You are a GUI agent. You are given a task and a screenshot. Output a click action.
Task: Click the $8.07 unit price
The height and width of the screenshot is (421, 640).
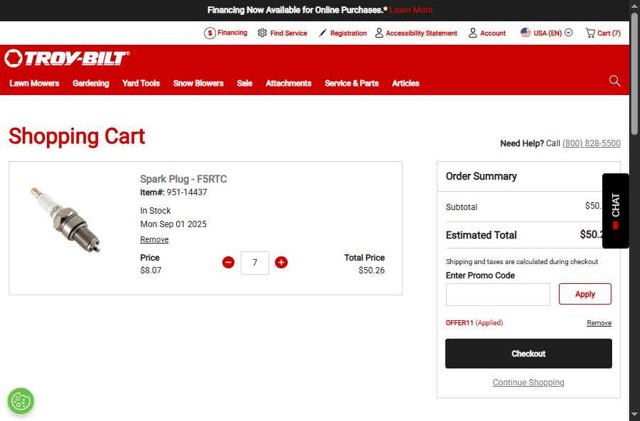[151, 270]
